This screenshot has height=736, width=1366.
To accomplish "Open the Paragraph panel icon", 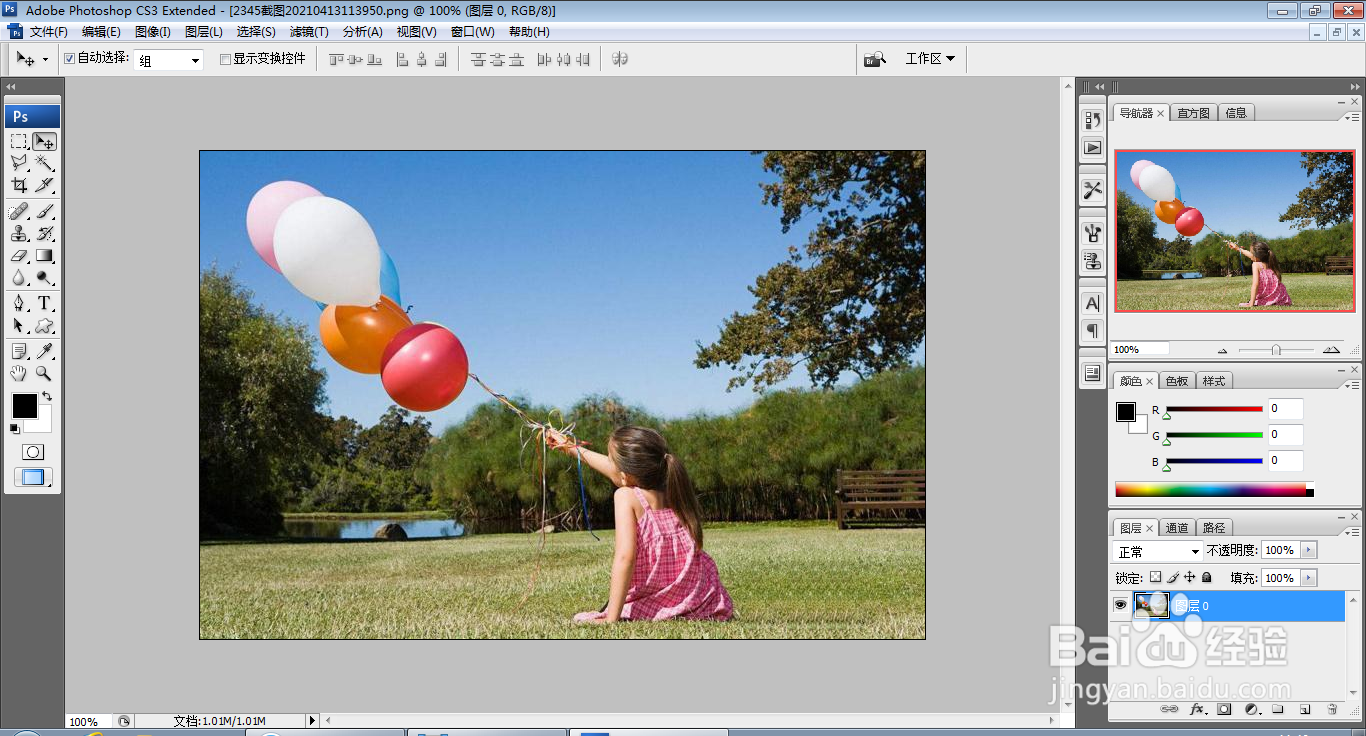I will [x=1092, y=331].
